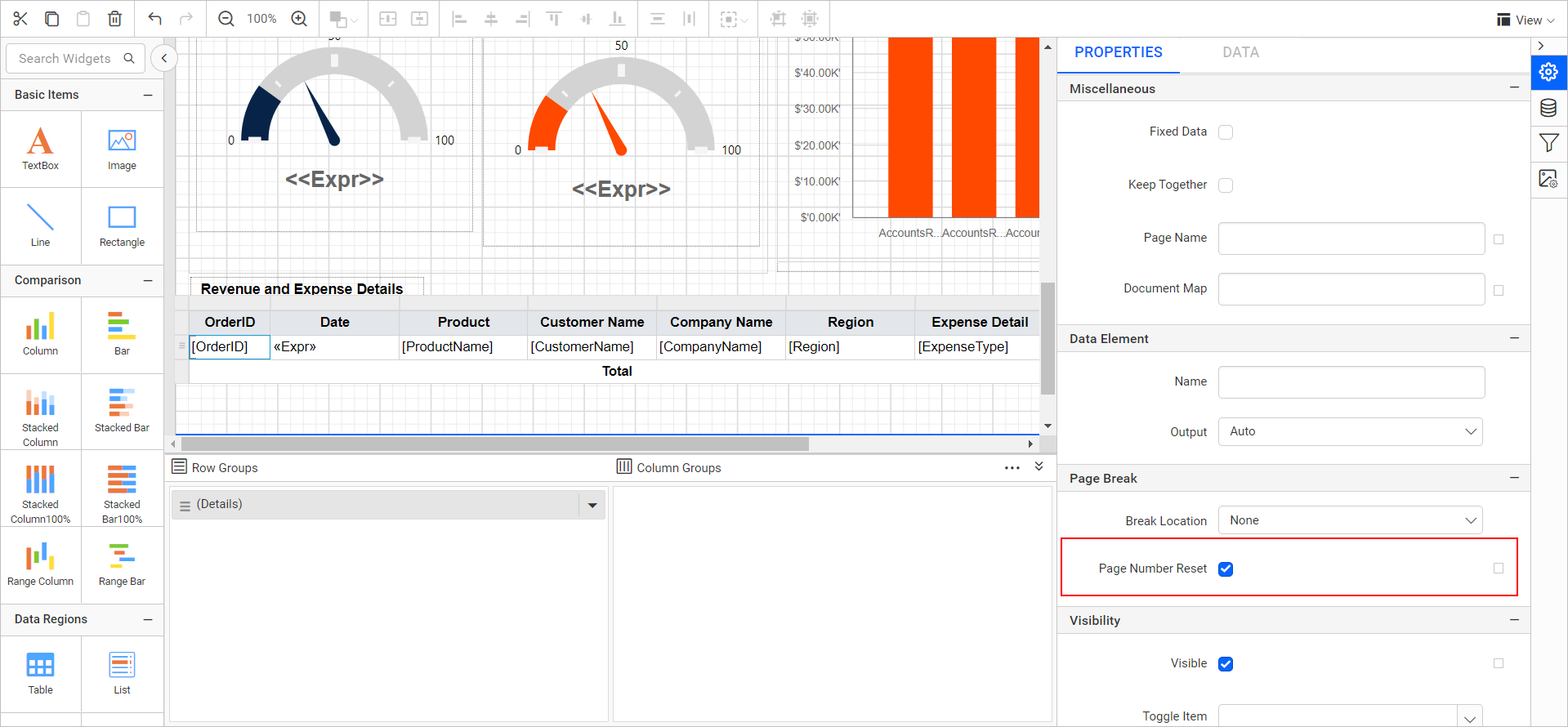Viewport: 1568px width, 727px height.
Task: Click the align center icon
Action: coord(491,18)
